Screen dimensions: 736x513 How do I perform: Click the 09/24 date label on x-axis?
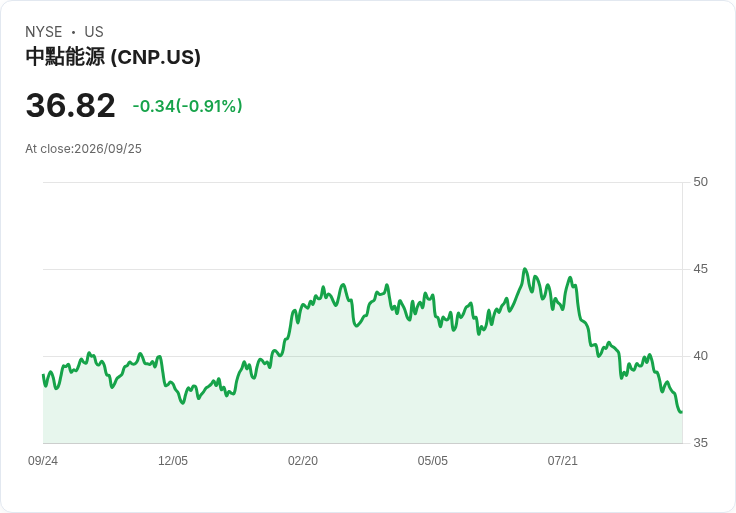[43, 461]
